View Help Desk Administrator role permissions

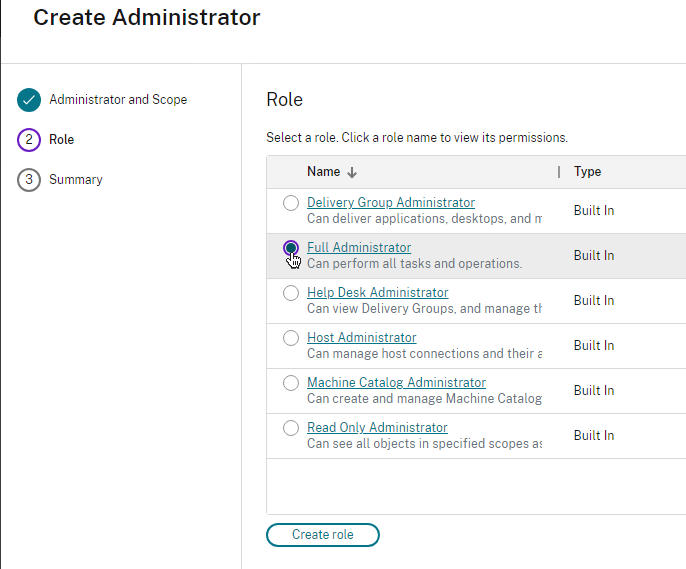[378, 293]
